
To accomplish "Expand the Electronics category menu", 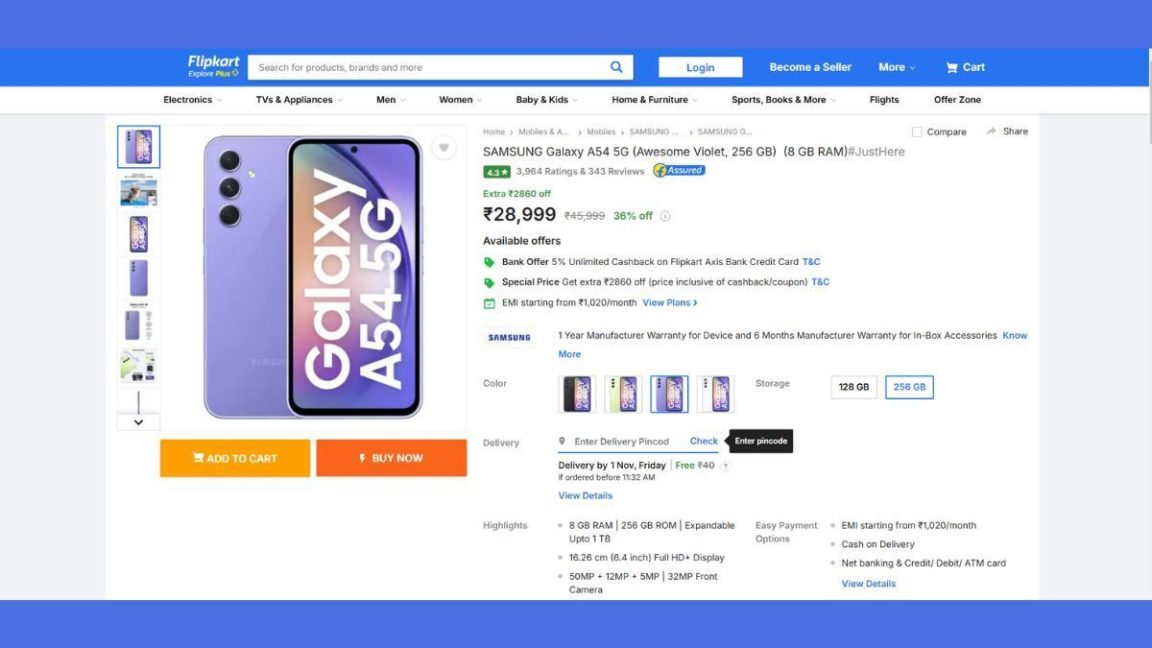I will pos(192,100).
